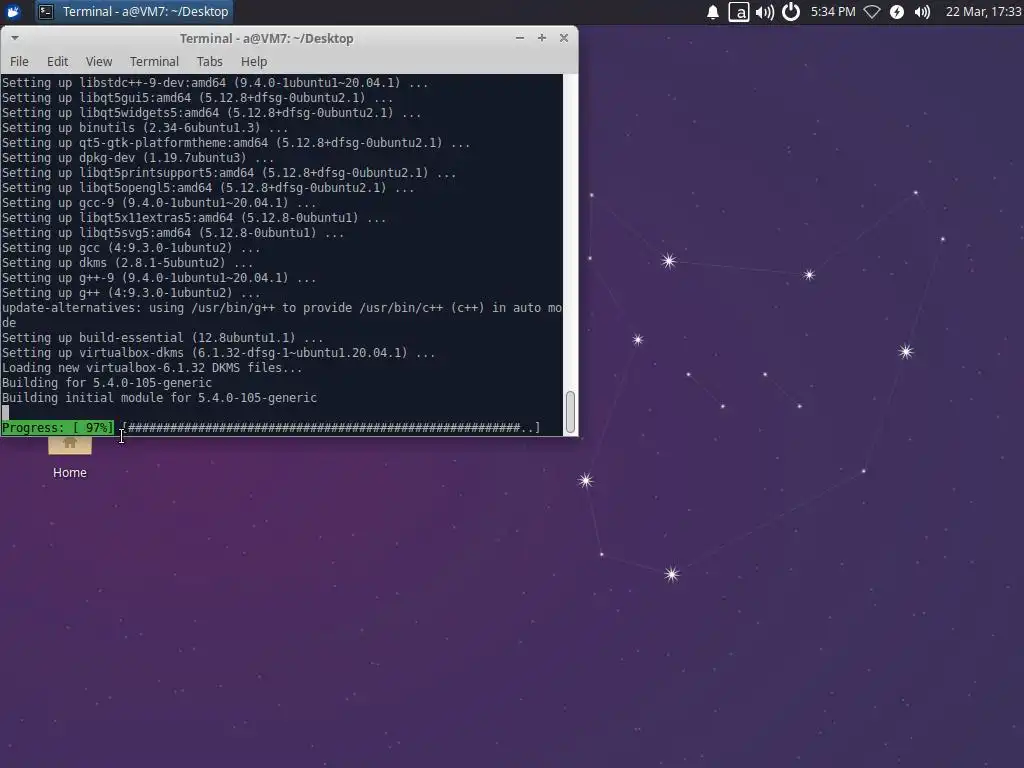Open the Terminal menu
This screenshot has height=768, width=1024.
click(154, 61)
